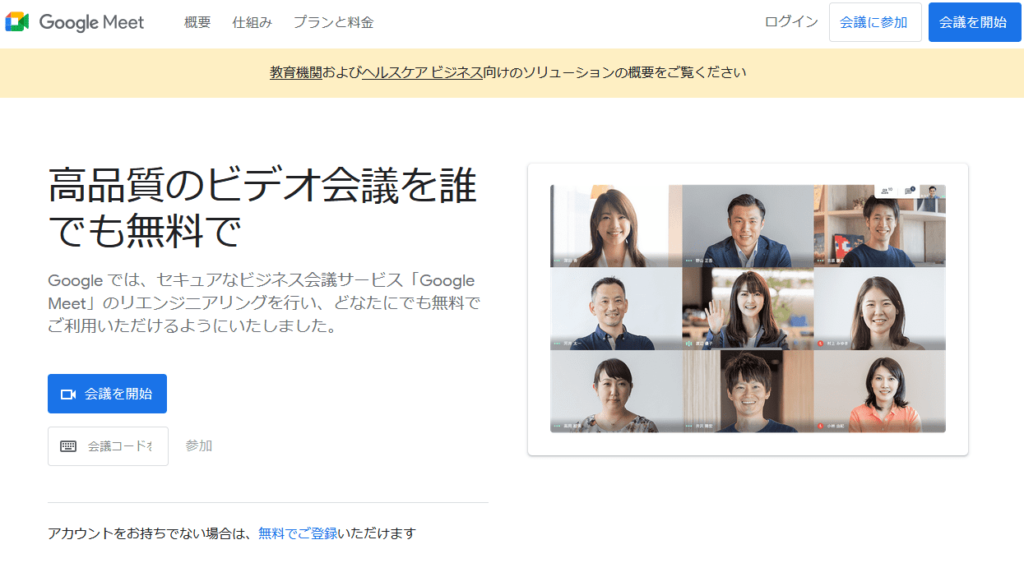Open the 仕組み navigation item
Screen dimensions: 1024x563
pos(252,22)
